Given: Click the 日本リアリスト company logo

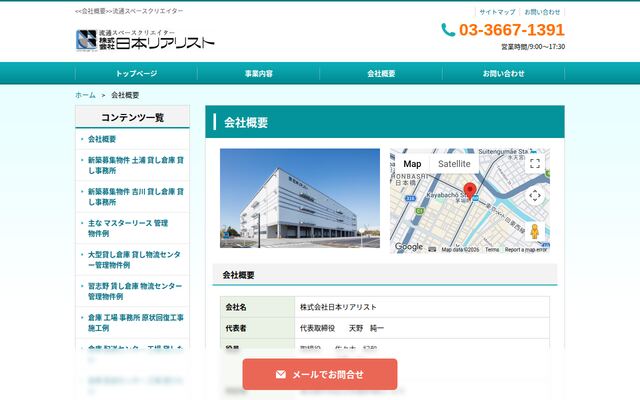Looking at the screenshot, I should click(145, 40).
